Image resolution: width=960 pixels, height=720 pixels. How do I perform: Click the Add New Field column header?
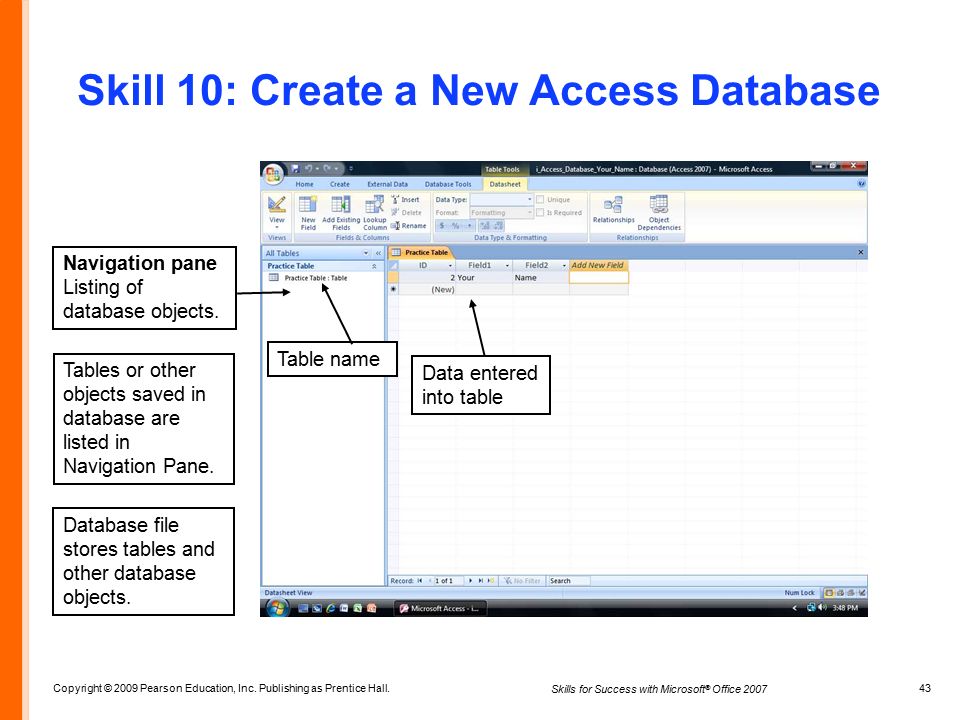(598, 265)
